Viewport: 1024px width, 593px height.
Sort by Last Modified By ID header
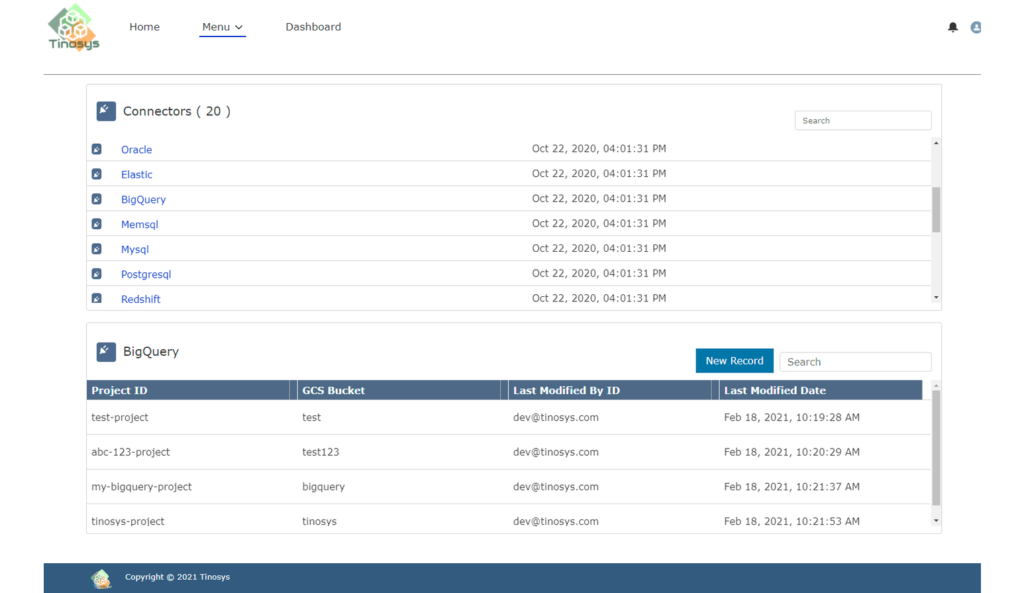pos(566,390)
